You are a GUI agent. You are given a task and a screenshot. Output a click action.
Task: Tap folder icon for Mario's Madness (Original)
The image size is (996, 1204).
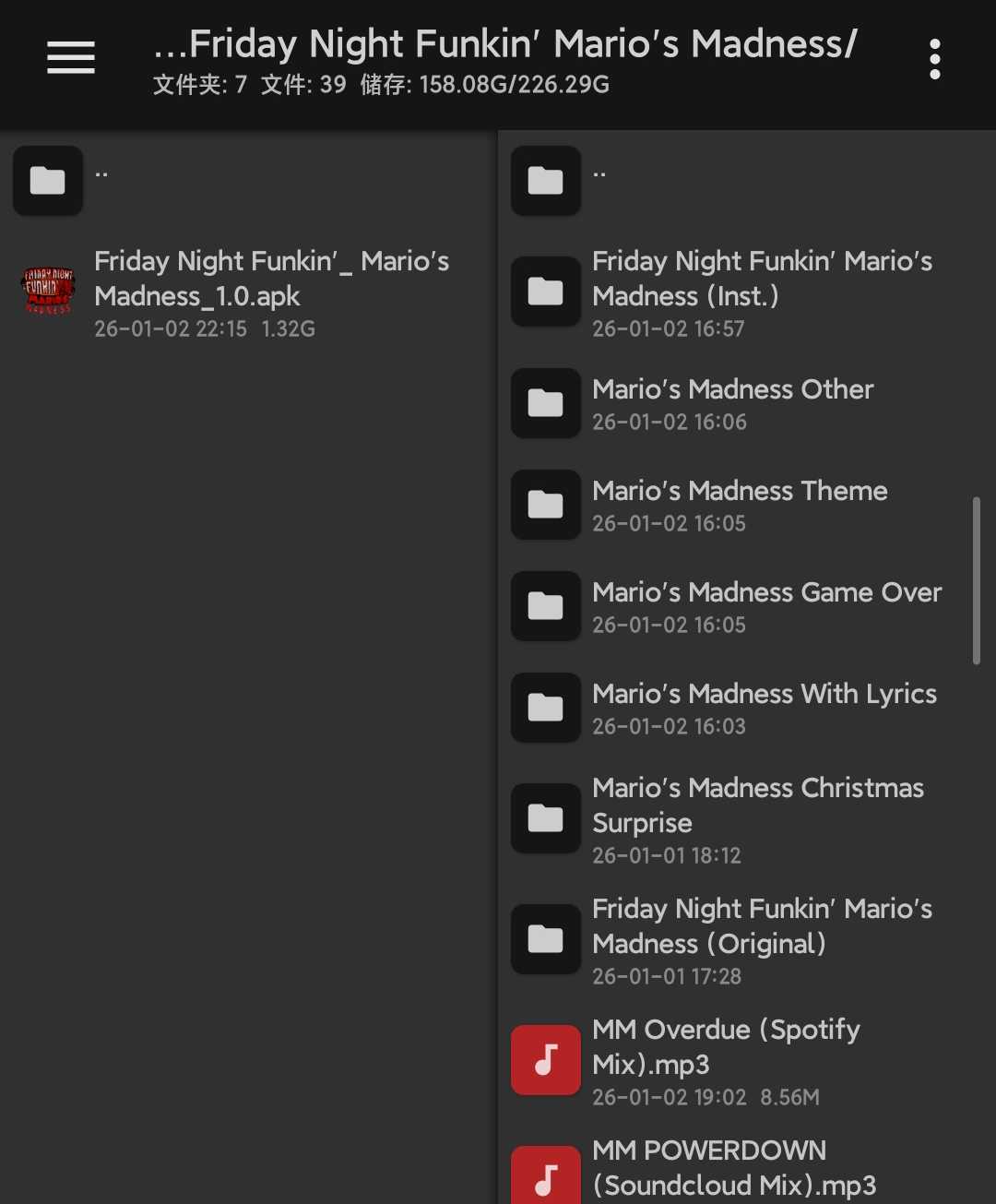pyautogui.click(x=546, y=939)
